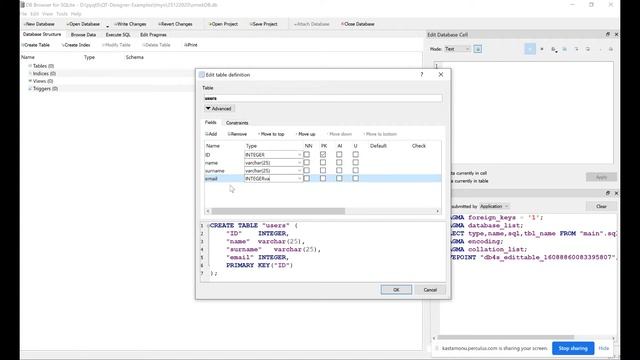Viewport: 640px width, 360px height.
Task: Toggle Not Null for the email field
Action: point(307,178)
